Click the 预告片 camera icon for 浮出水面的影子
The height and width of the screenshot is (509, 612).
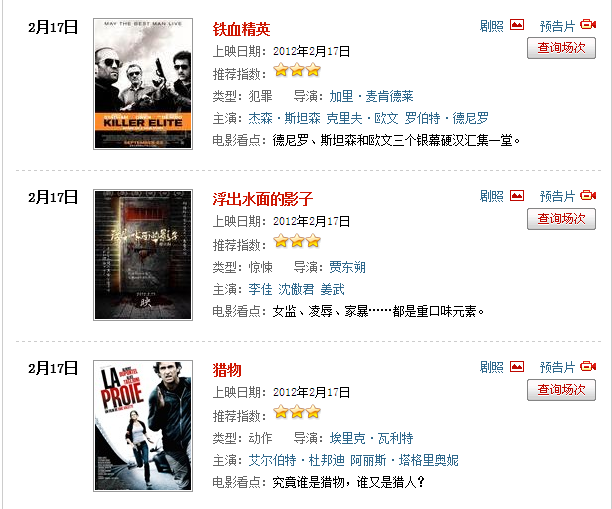588,196
